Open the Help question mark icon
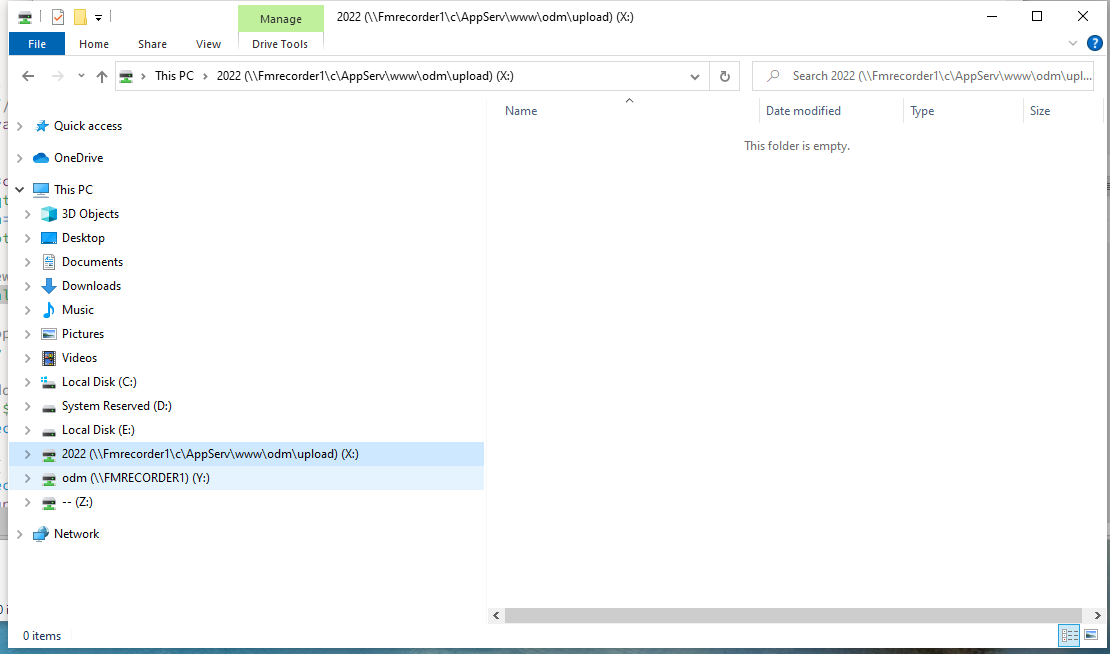The width and height of the screenshot is (1110, 654). coord(1094,44)
